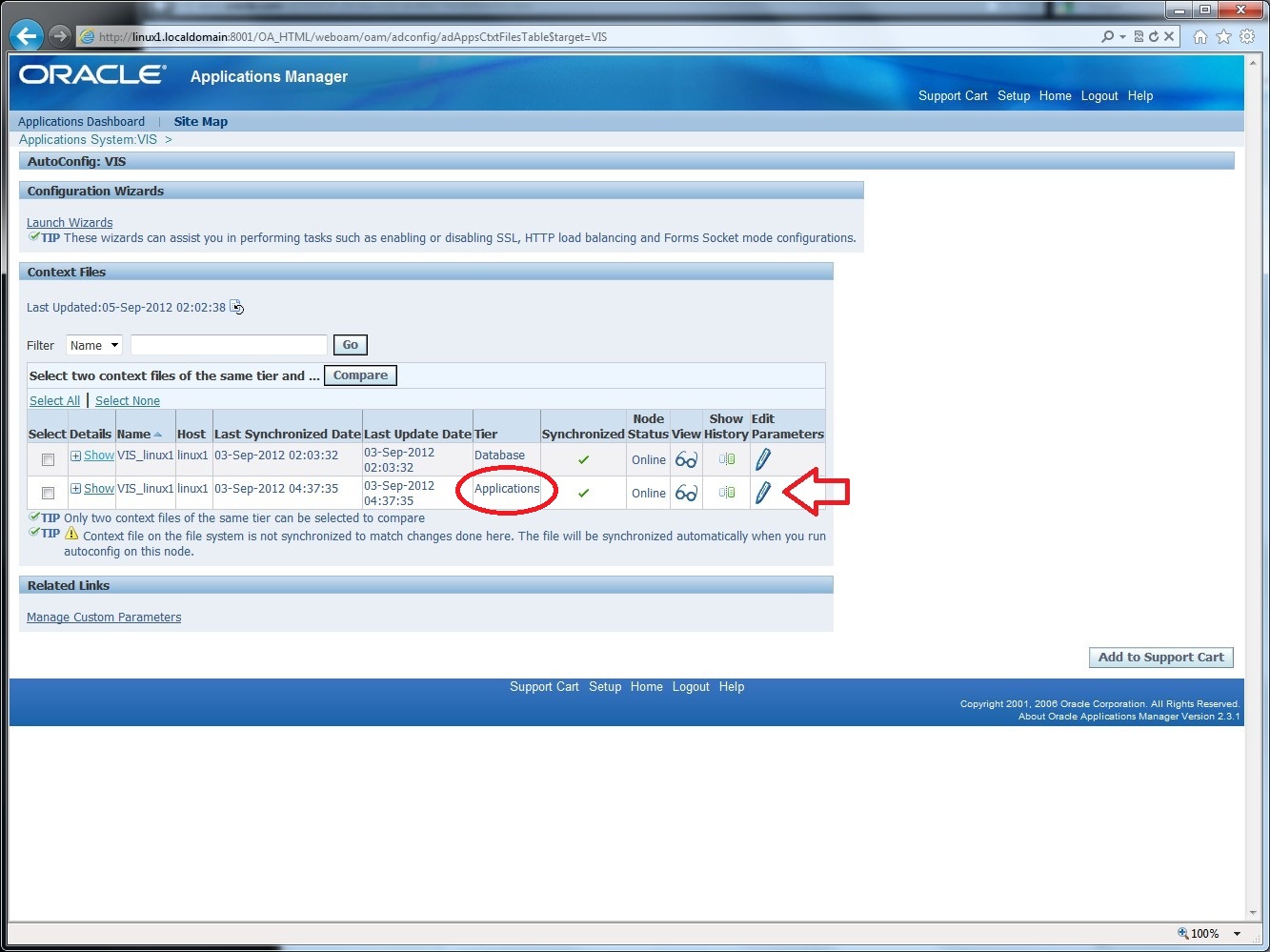Open the browser settings gear icon

[x=1246, y=35]
